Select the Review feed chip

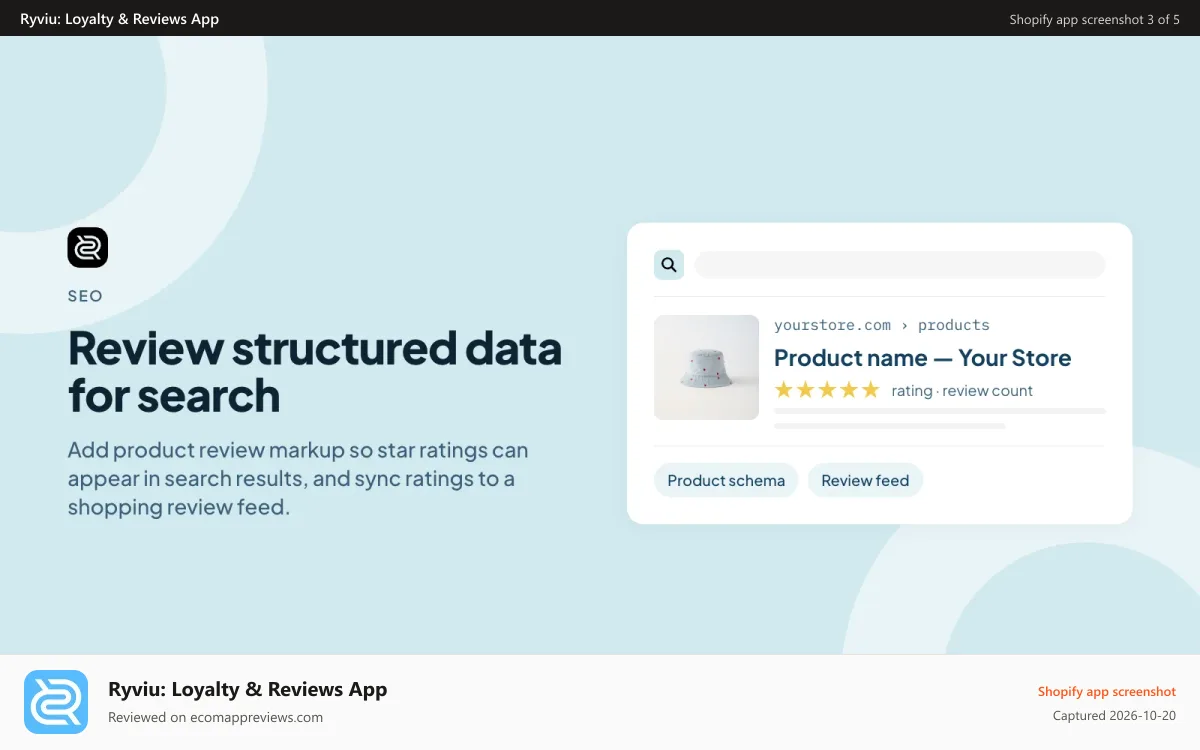point(865,480)
